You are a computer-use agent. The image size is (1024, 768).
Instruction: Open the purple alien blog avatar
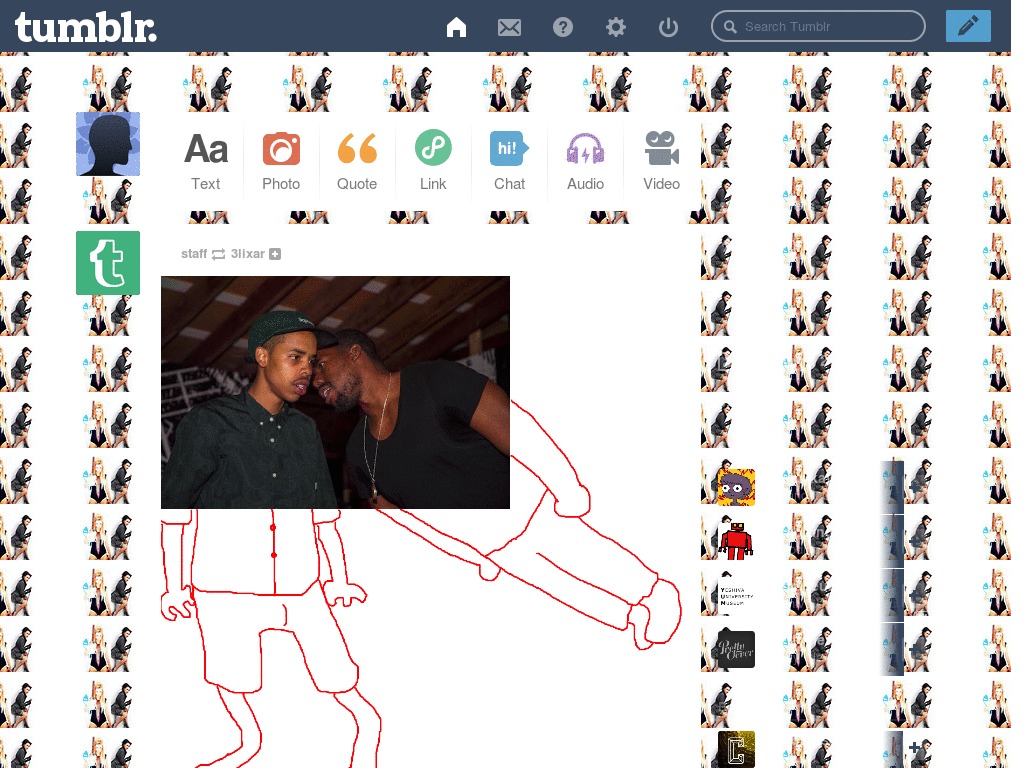tap(736, 487)
